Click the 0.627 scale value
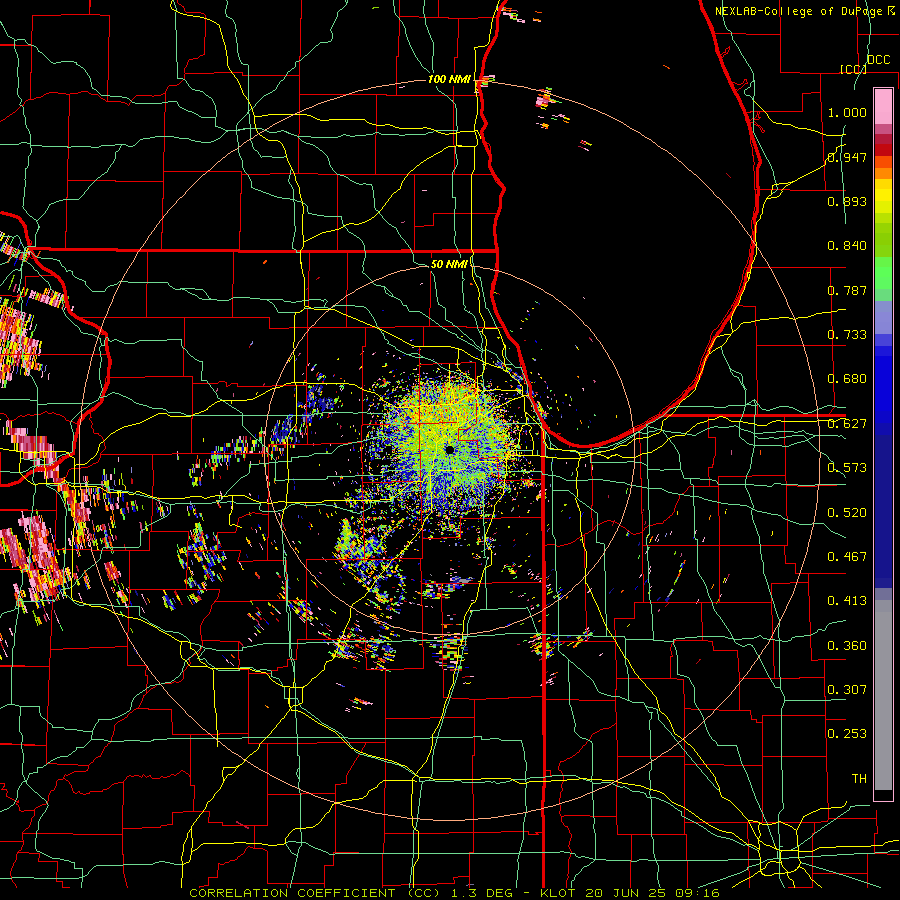The width and height of the screenshot is (900, 900). tap(847, 424)
